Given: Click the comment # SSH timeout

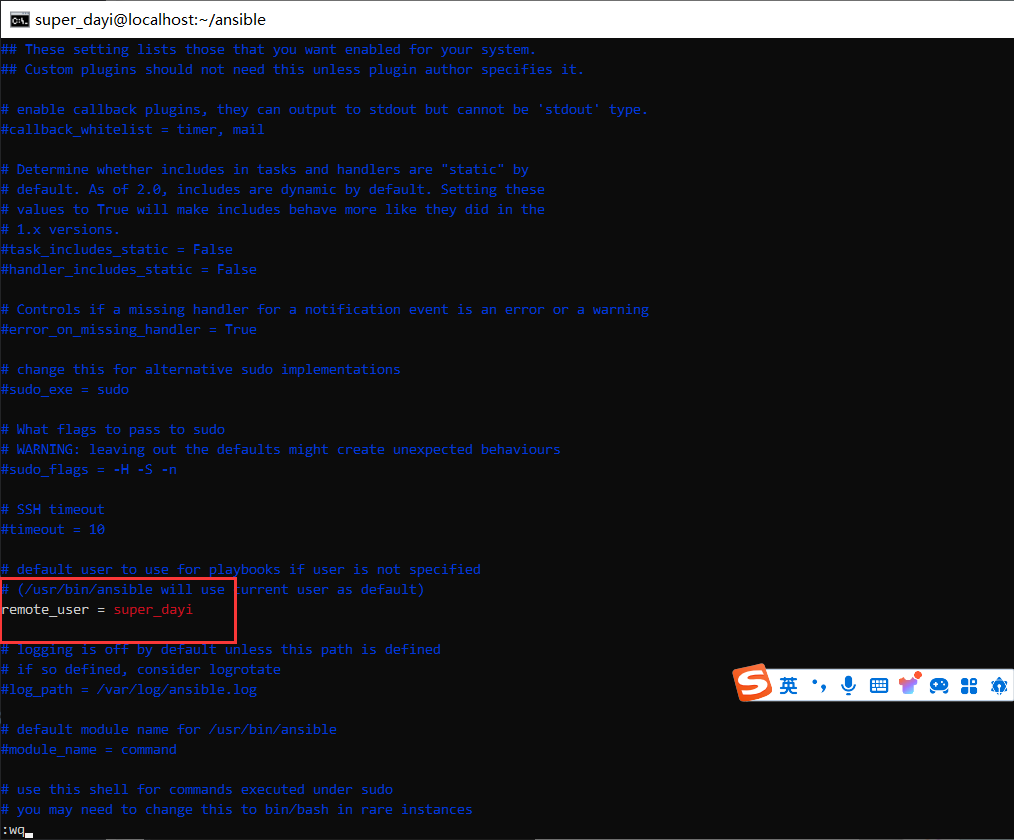Looking at the screenshot, I should click(53, 510).
